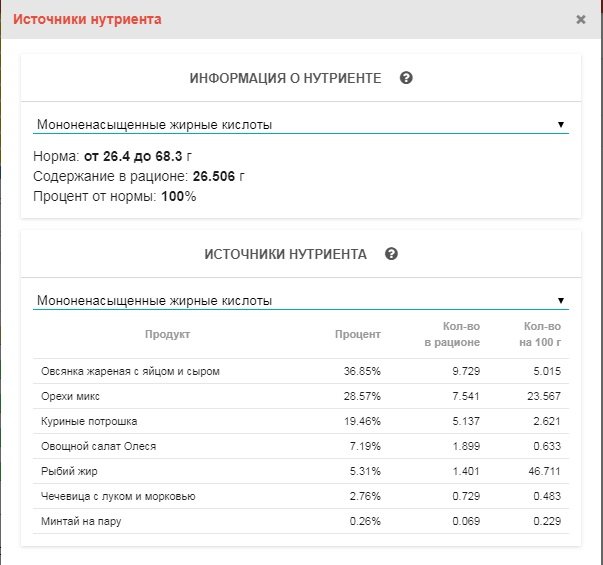Open nutrient dropdown in the information section
The width and height of the screenshot is (603, 565).
tap(300, 125)
